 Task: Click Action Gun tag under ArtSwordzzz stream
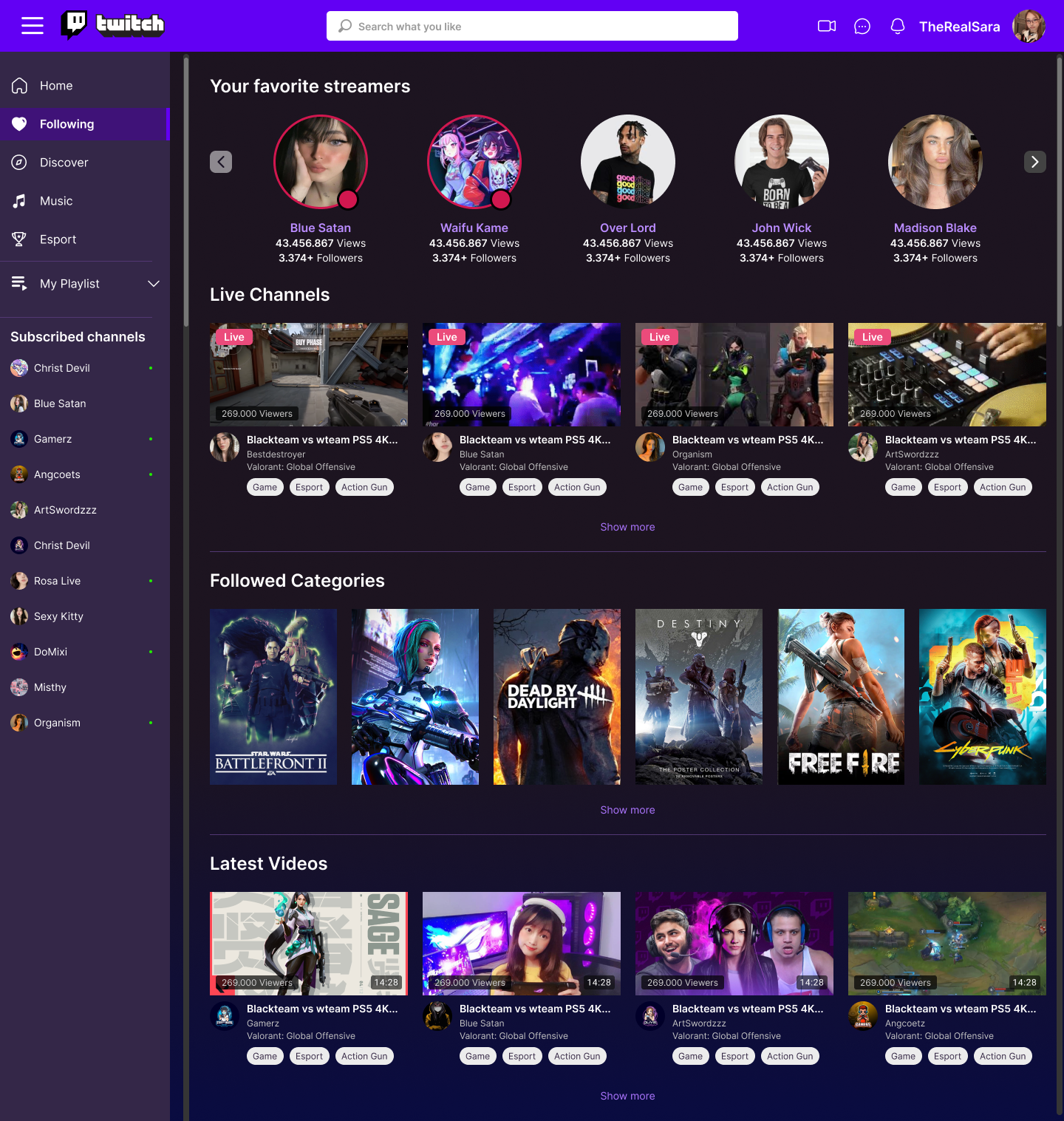[x=1003, y=487]
